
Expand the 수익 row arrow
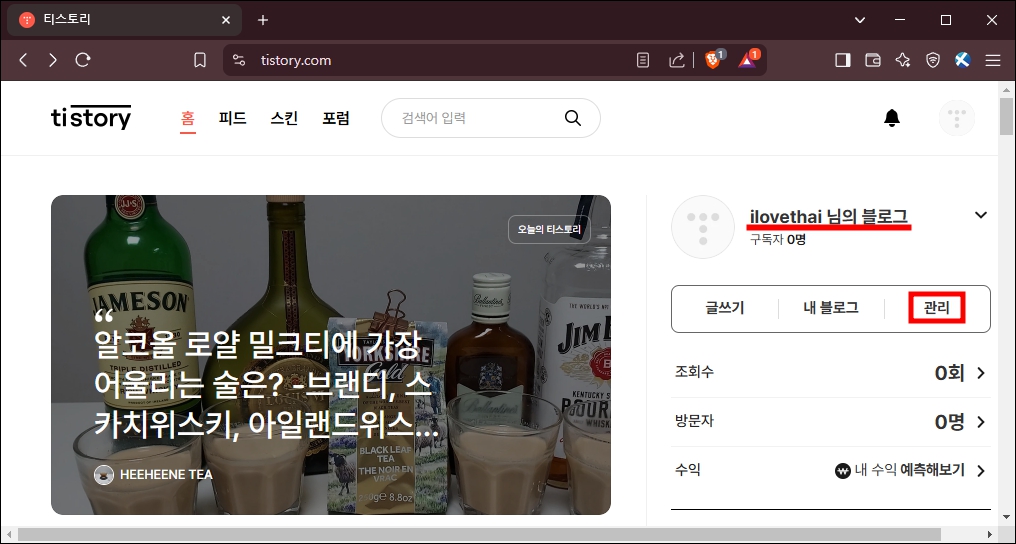click(981, 471)
